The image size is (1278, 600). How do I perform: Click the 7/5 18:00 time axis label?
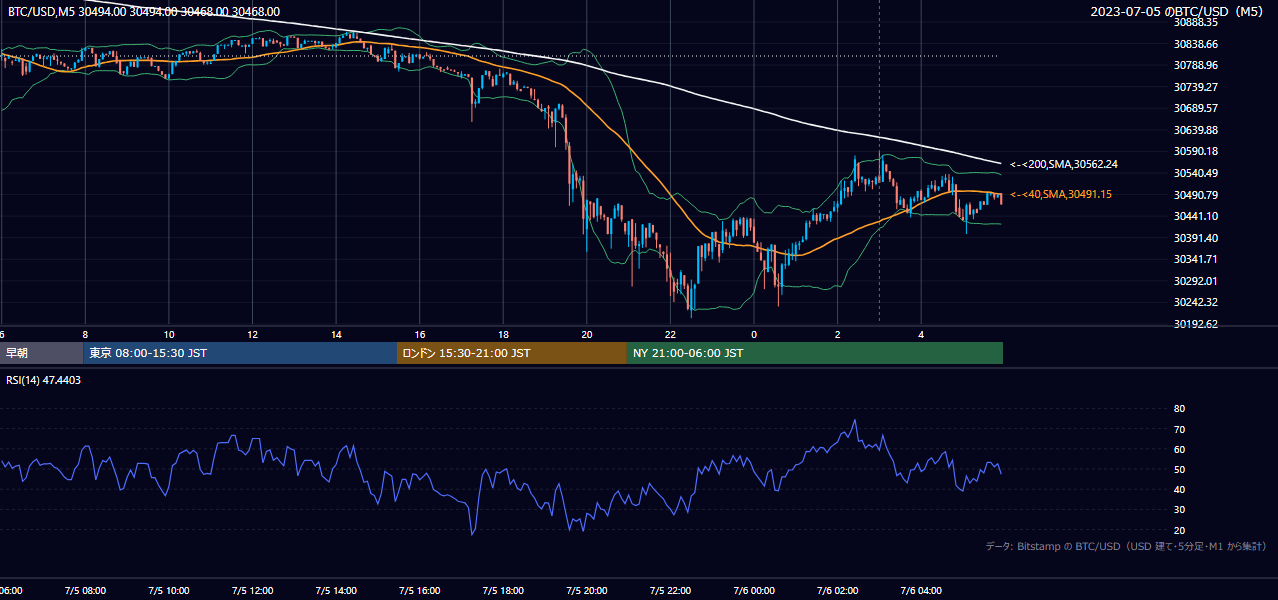coord(503,591)
